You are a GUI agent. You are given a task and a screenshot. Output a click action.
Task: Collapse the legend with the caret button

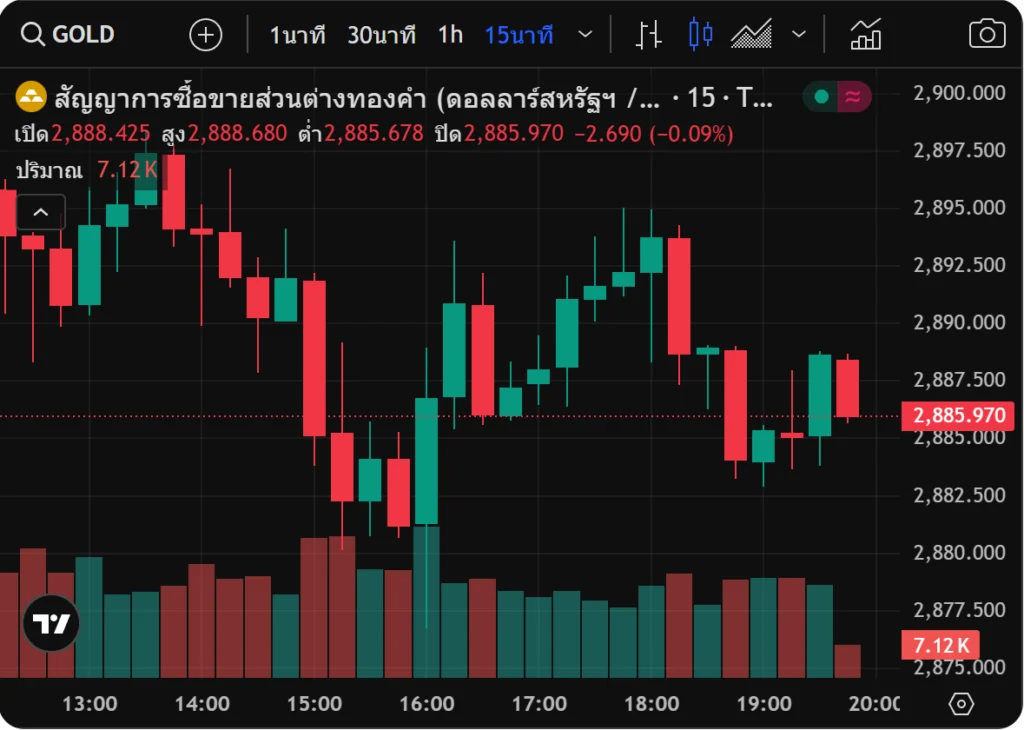click(41, 212)
